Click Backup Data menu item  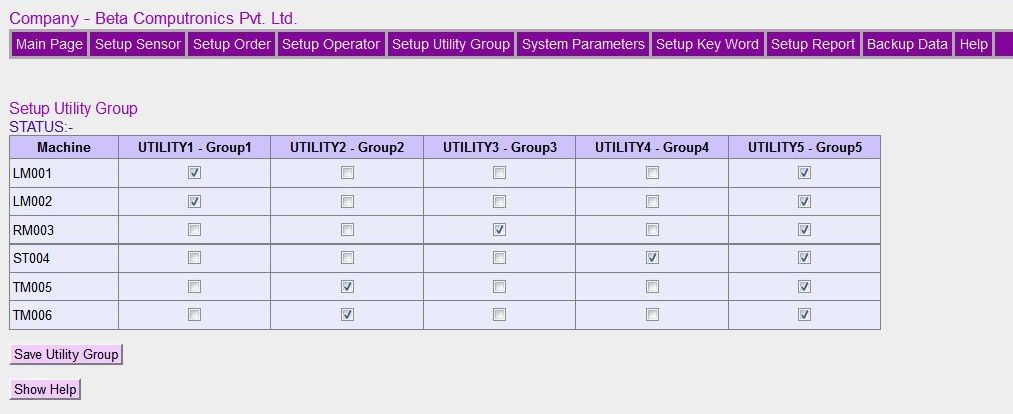[907, 44]
